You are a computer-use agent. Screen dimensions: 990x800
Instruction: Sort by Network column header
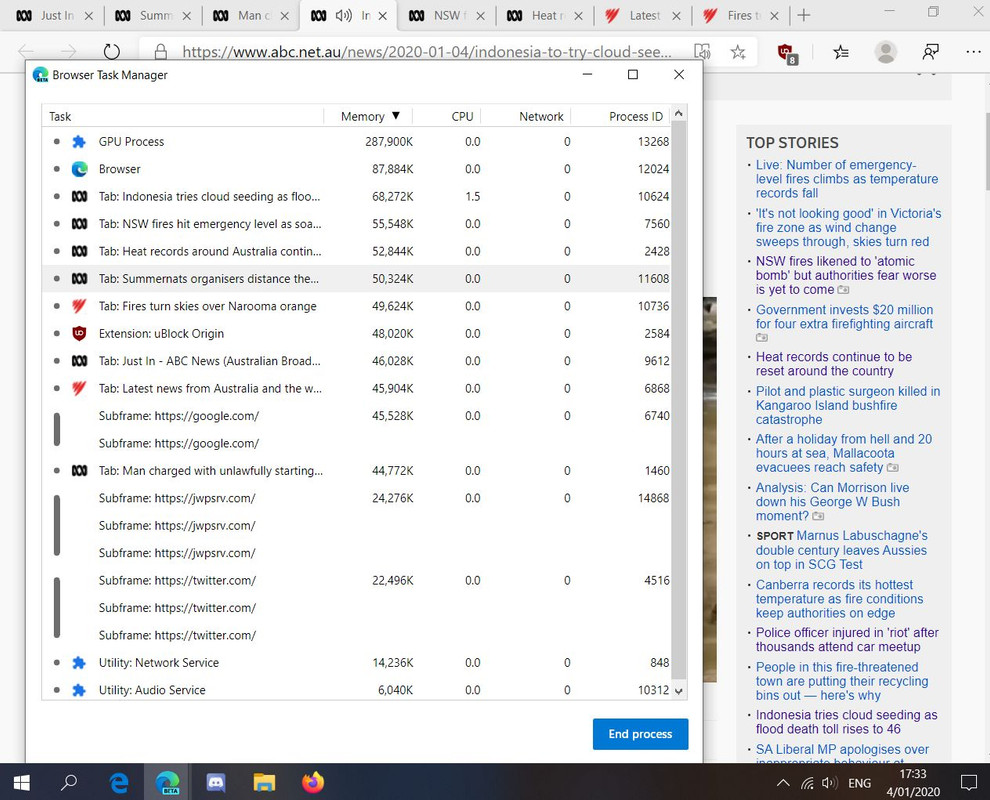click(x=541, y=116)
